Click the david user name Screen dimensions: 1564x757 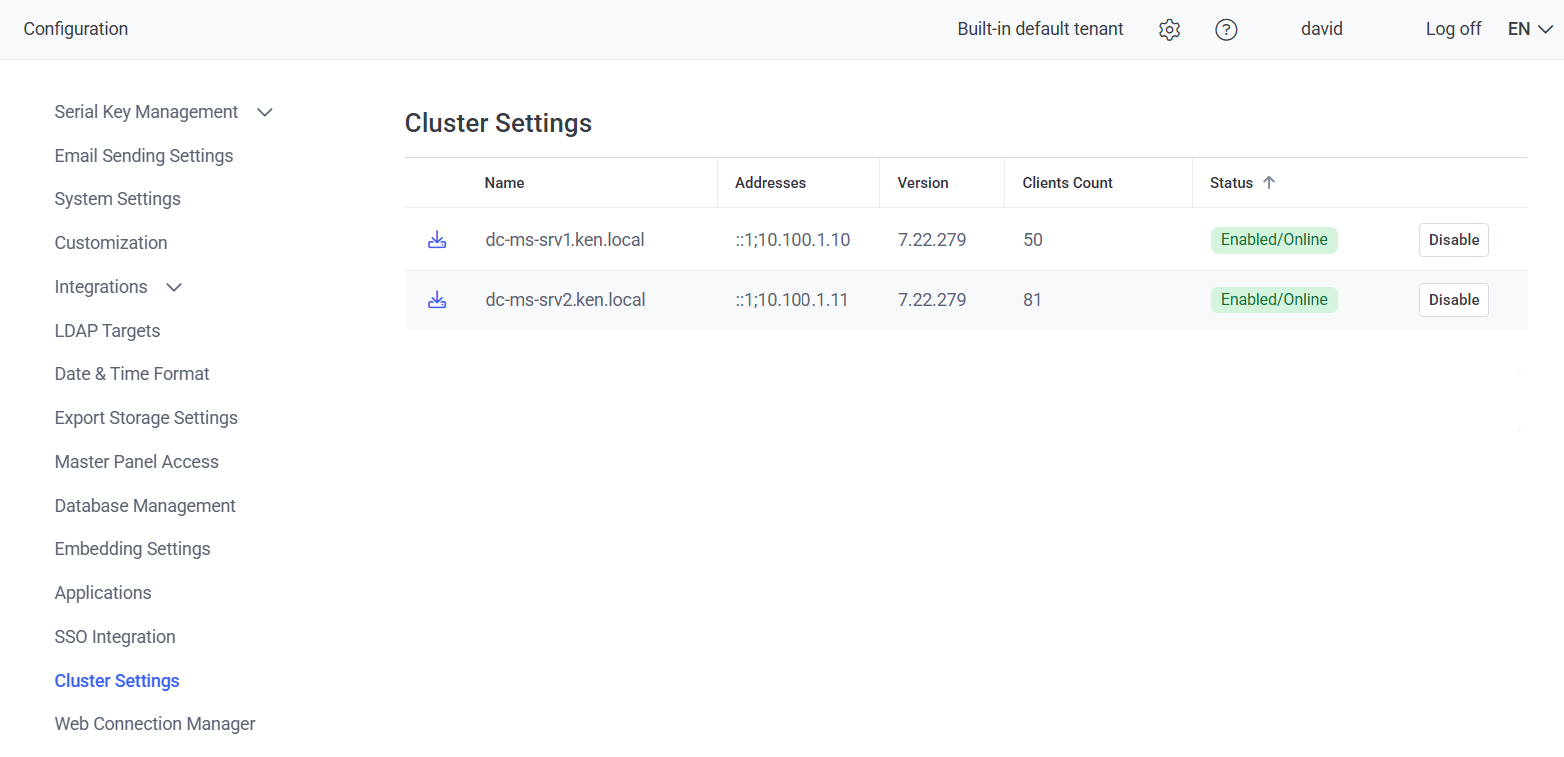tap(1321, 29)
